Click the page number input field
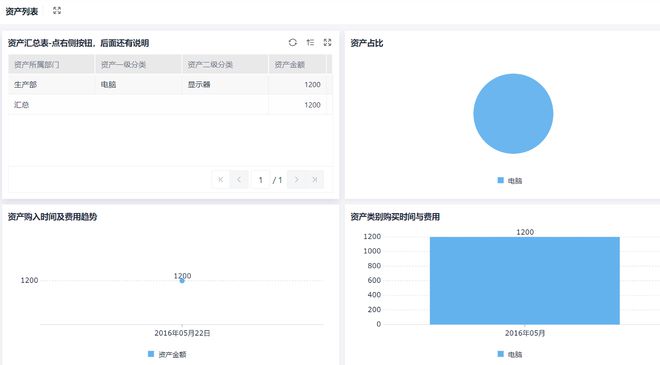The width and height of the screenshot is (660, 365). 261,180
